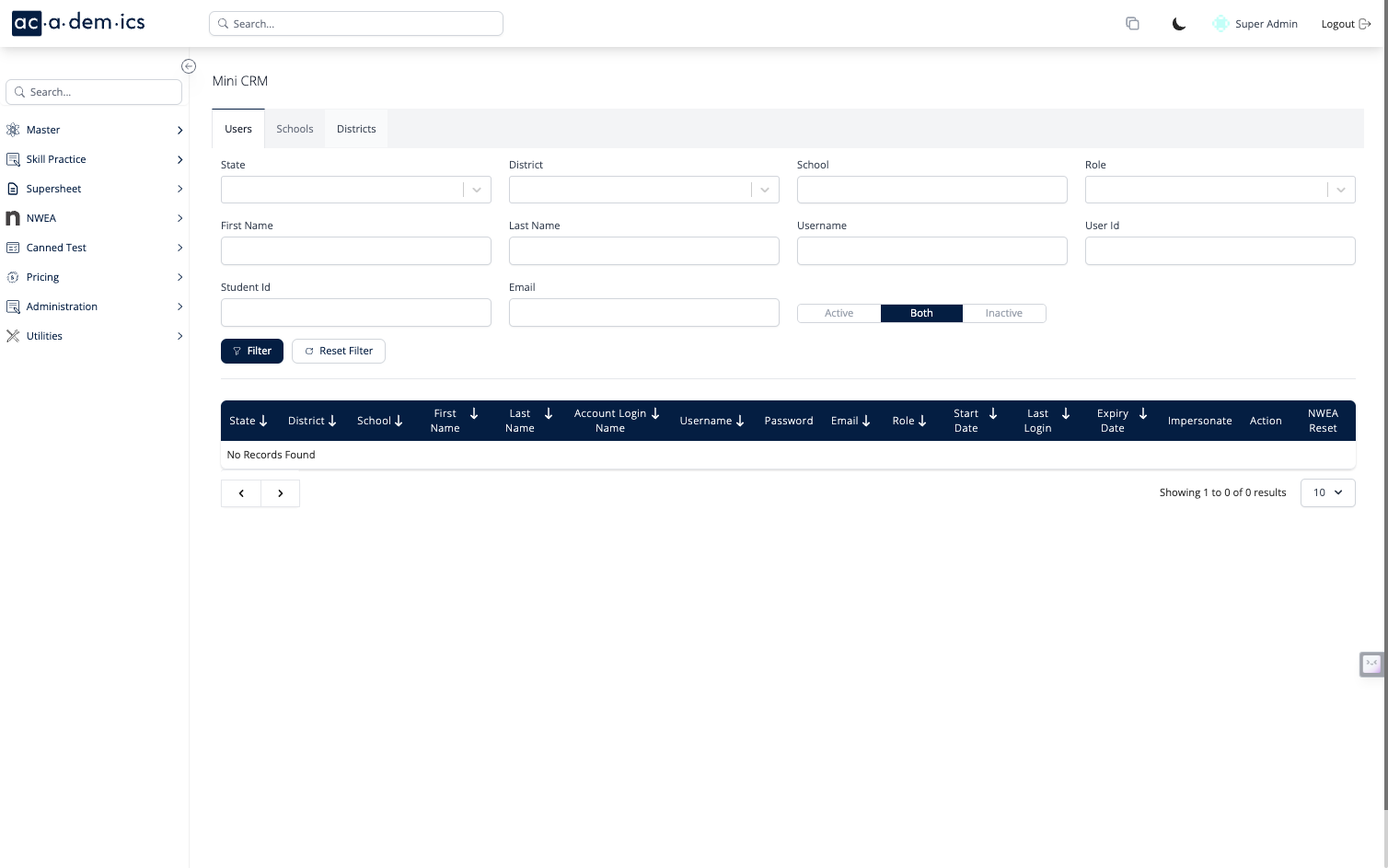Click the Email input field
1388x868 pixels.
point(644,313)
